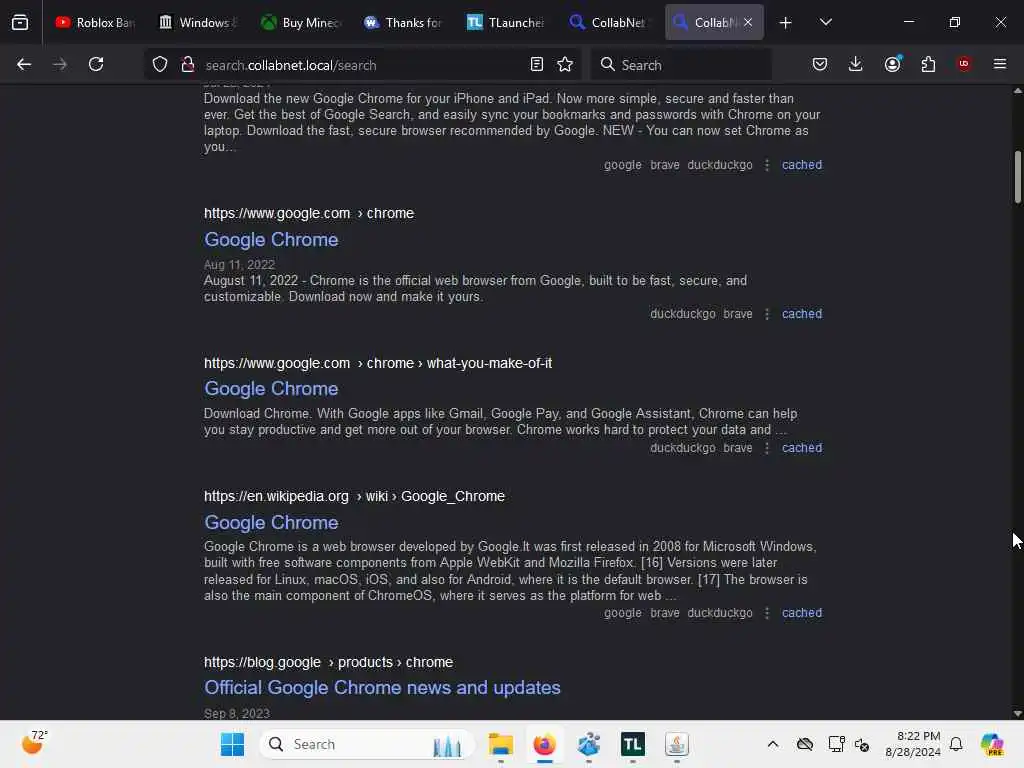1024x768 pixels.
Task: Open notification bell in taskbar
Action: click(956, 744)
